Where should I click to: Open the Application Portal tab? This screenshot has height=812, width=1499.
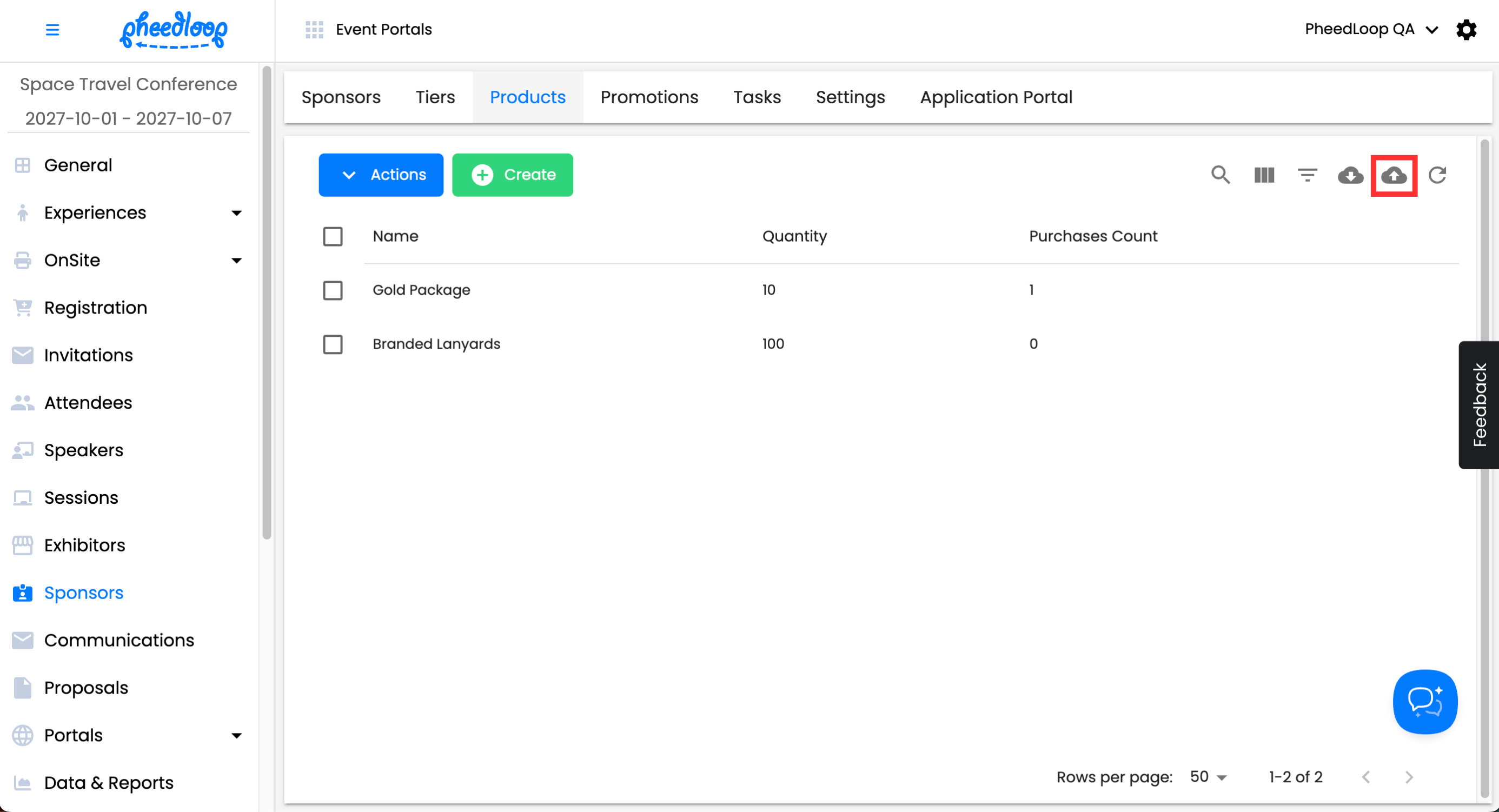pos(996,97)
